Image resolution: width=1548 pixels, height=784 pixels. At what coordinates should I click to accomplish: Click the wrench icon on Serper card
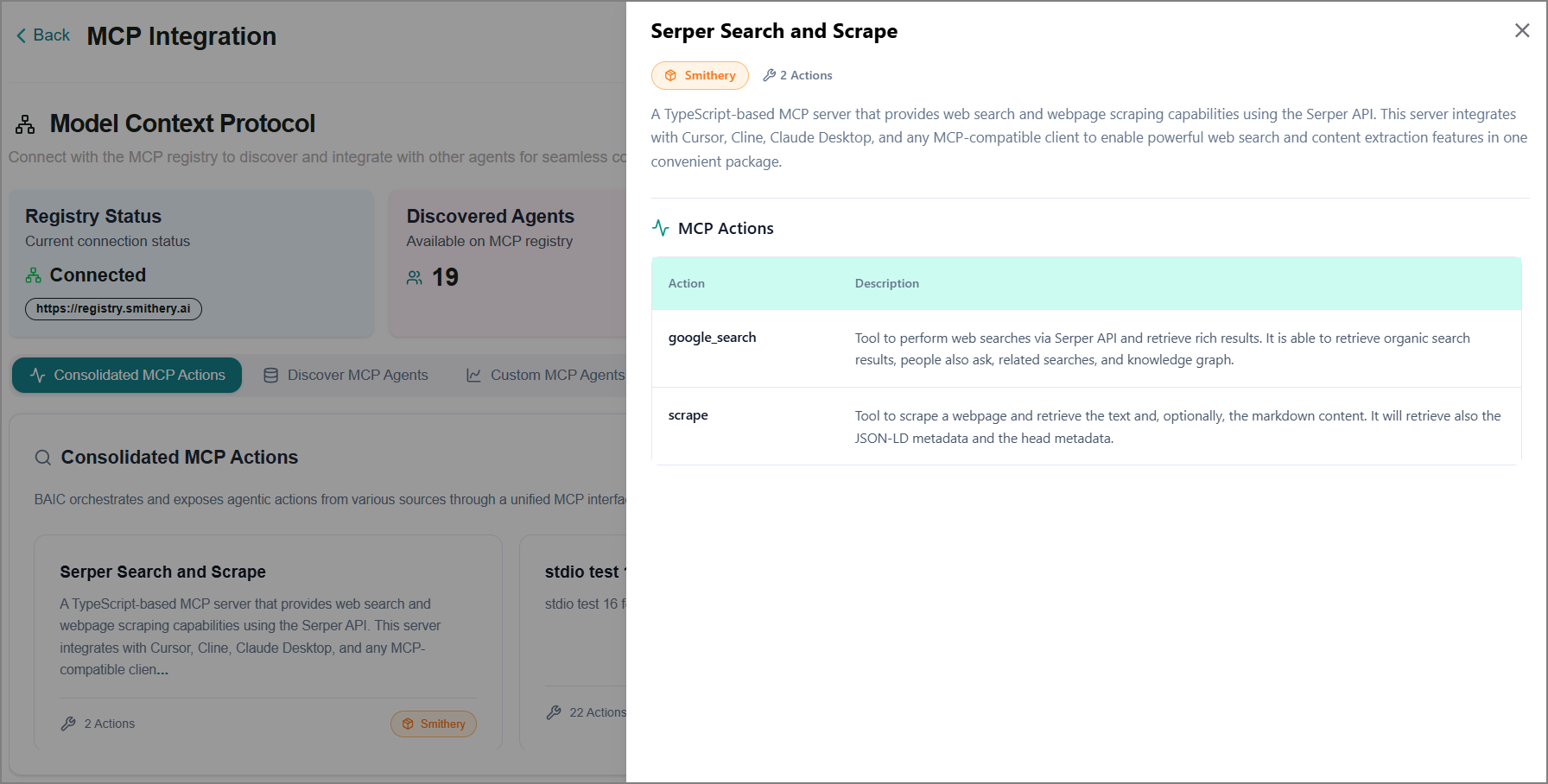68,724
